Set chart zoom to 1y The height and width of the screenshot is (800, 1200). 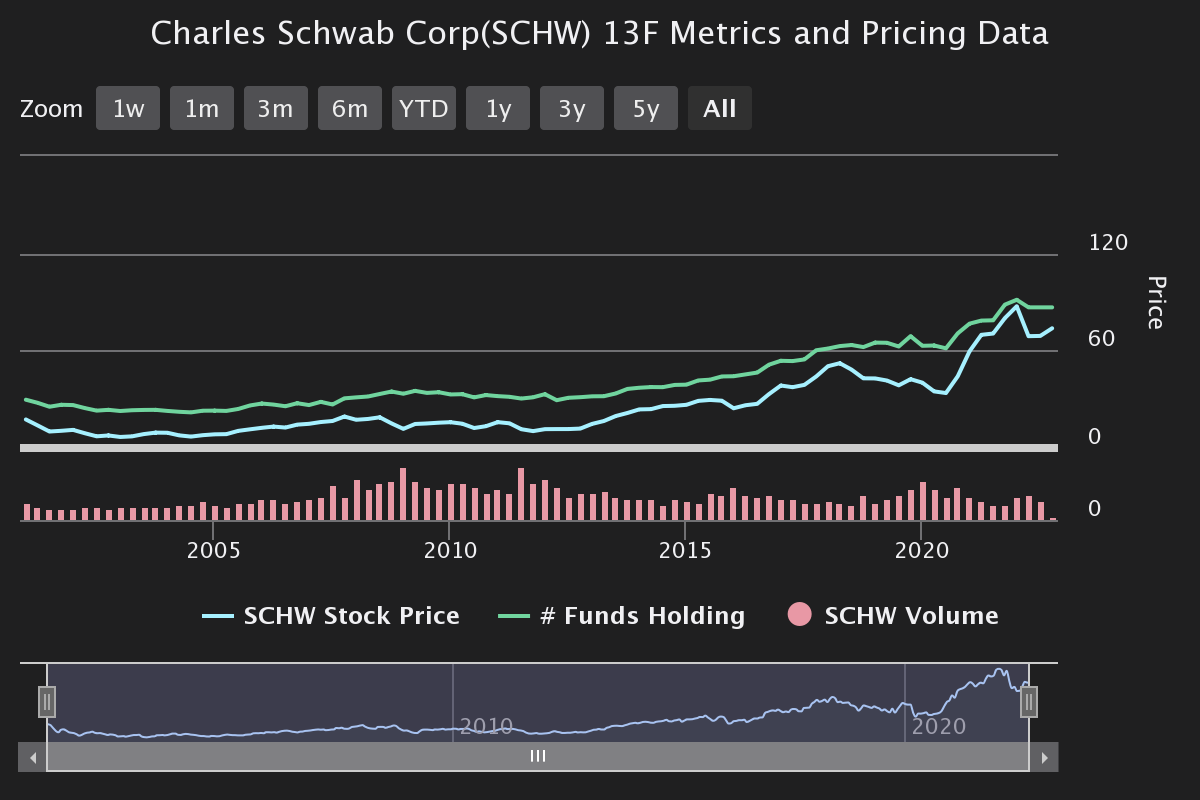[498, 108]
